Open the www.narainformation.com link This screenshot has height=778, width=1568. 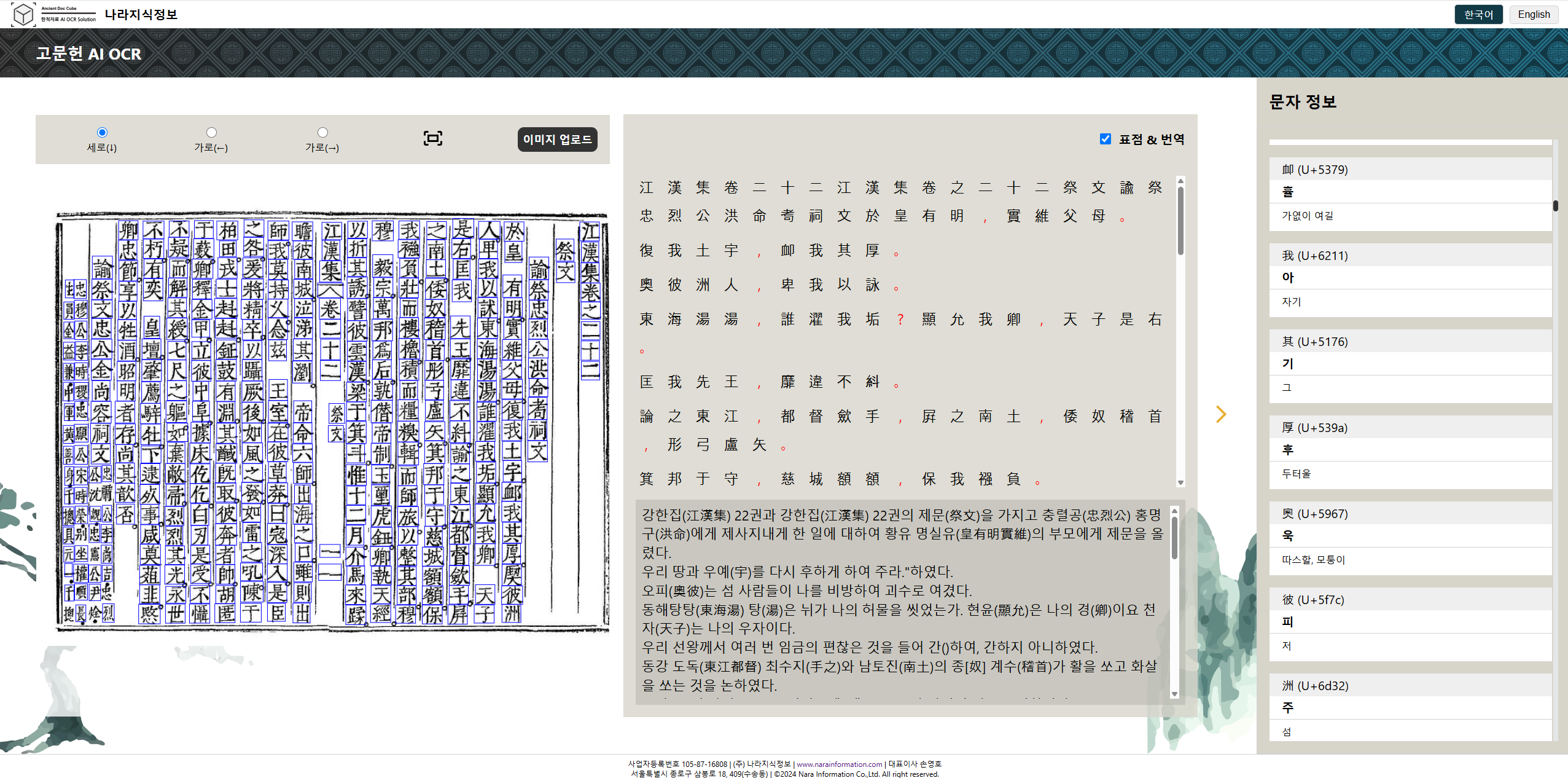coord(839,764)
